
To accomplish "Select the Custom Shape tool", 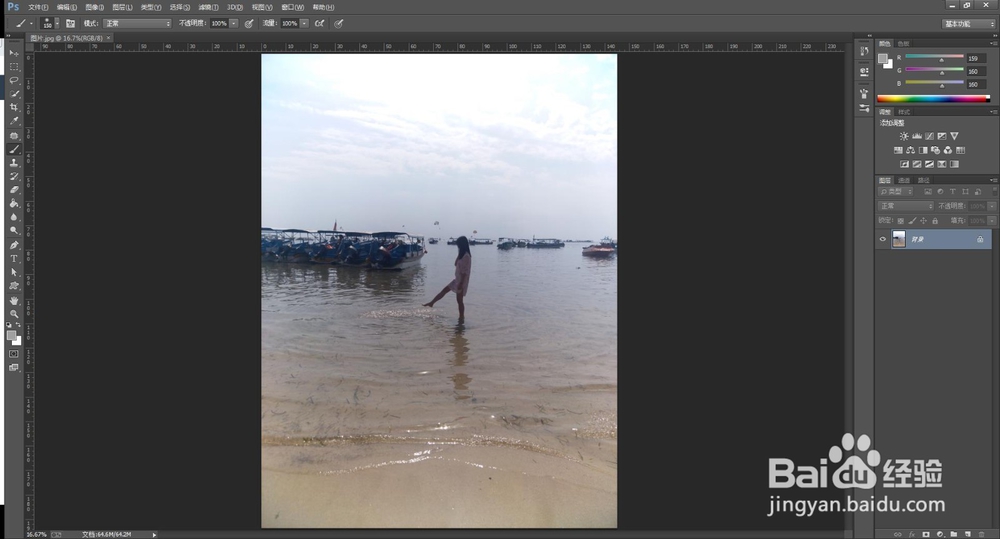I will coord(14,286).
